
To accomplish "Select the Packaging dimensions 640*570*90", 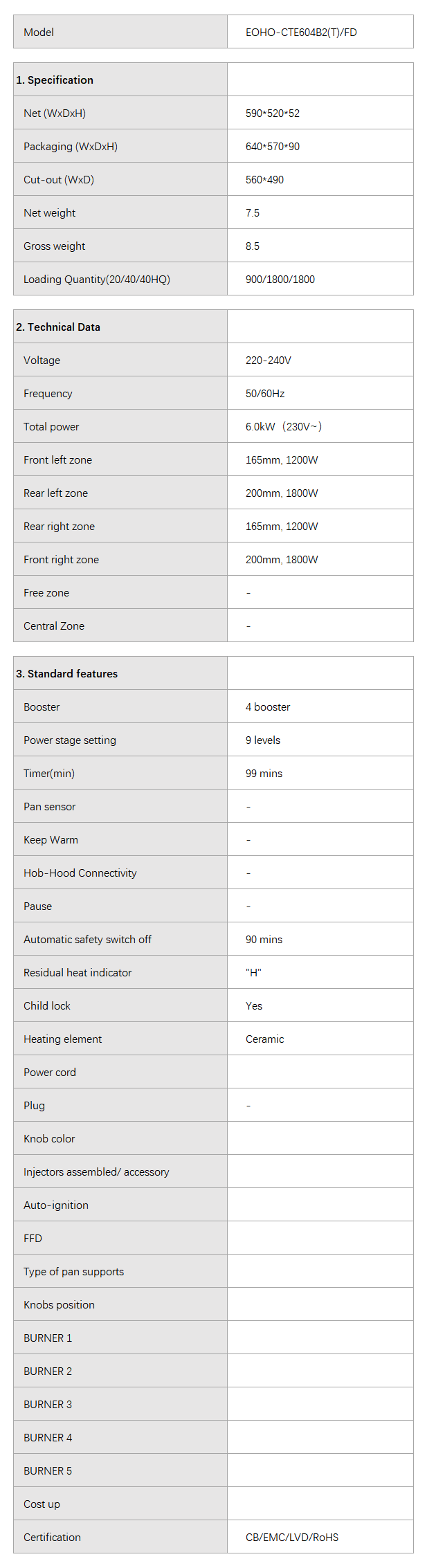I will point(273,147).
